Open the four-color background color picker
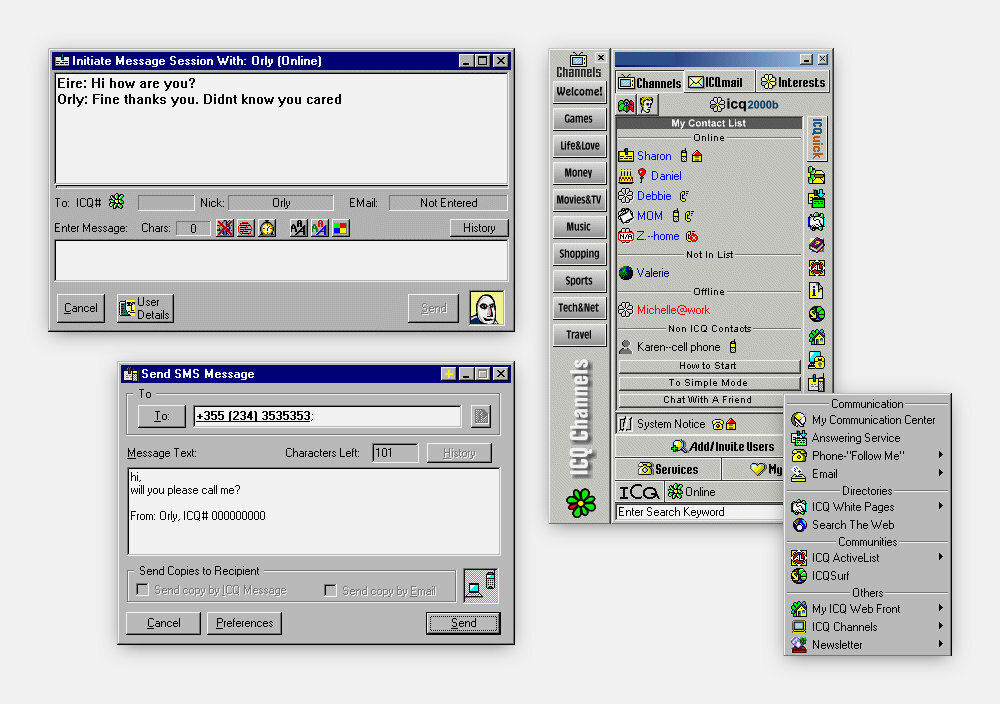The height and width of the screenshot is (704, 1000). pos(341,228)
